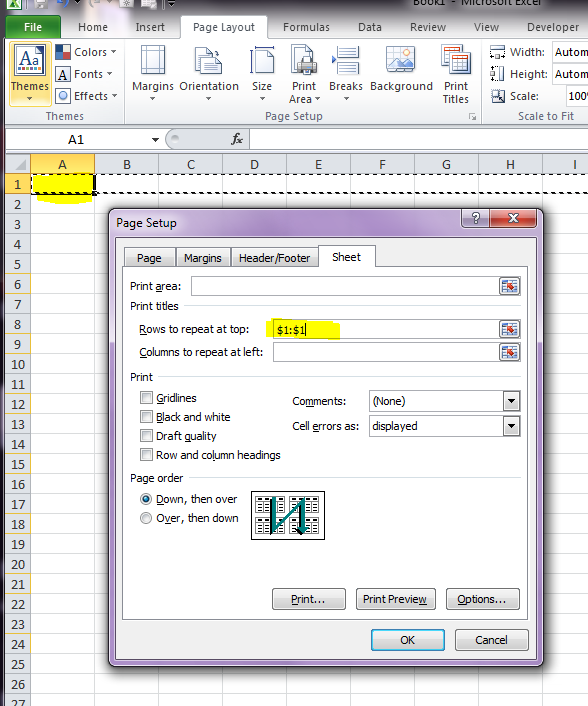Open the Header/Footer tab in Page Setup

pyautogui.click(x=274, y=258)
